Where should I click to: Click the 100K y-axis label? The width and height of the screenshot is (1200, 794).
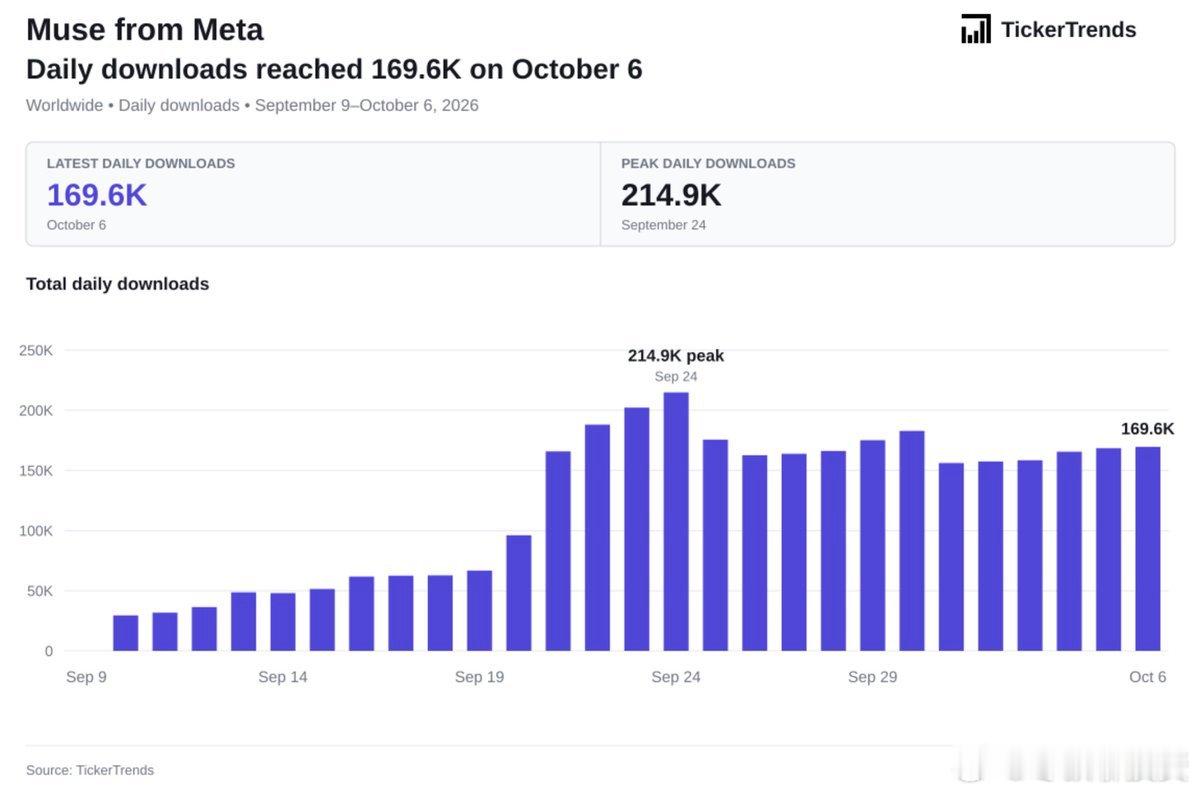[36, 531]
